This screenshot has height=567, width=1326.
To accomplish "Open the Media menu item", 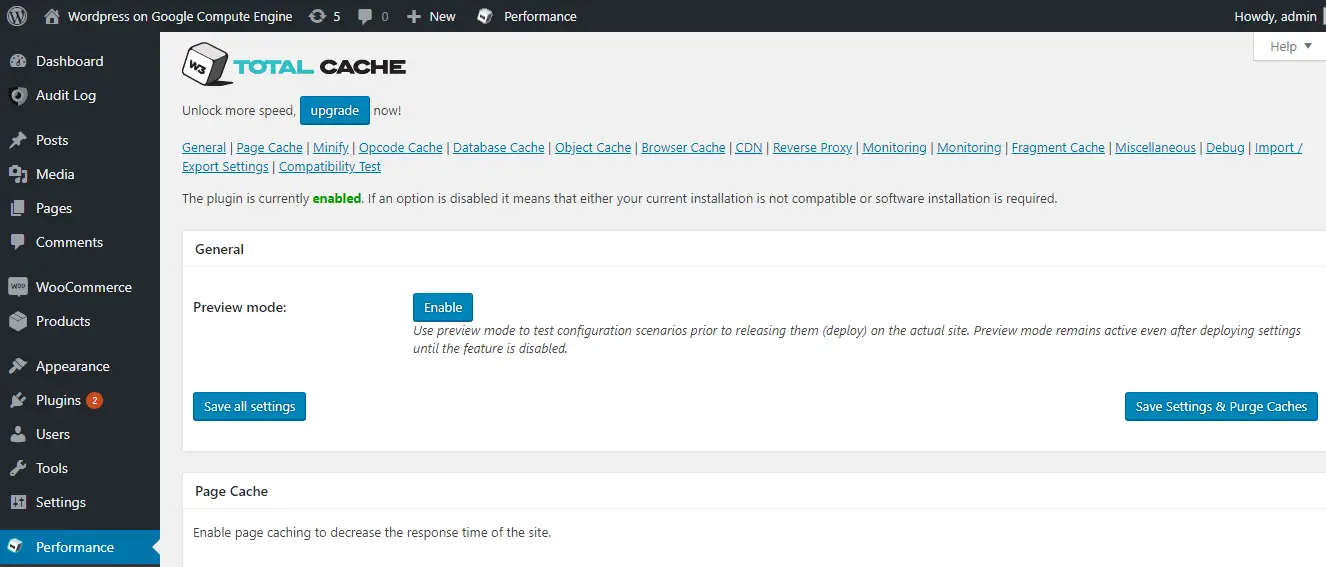I will coord(80,174).
